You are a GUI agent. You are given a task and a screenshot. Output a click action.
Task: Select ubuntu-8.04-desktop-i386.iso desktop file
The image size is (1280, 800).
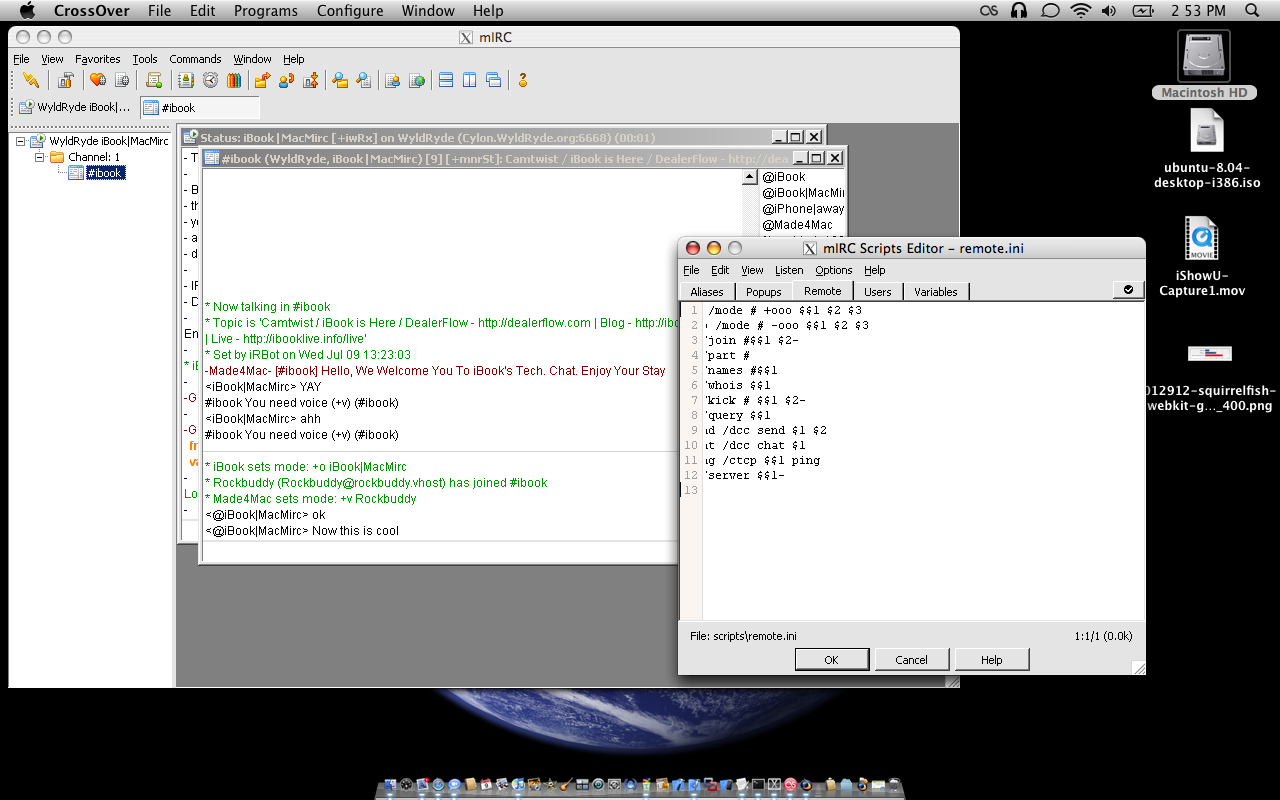coord(1206,147)
